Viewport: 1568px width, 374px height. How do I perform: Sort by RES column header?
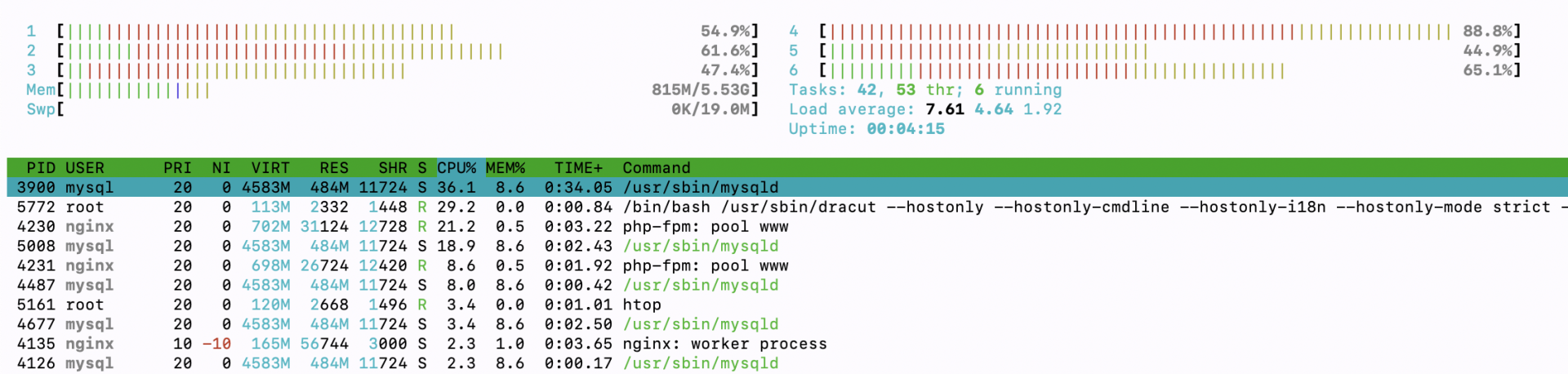[334, 167]
